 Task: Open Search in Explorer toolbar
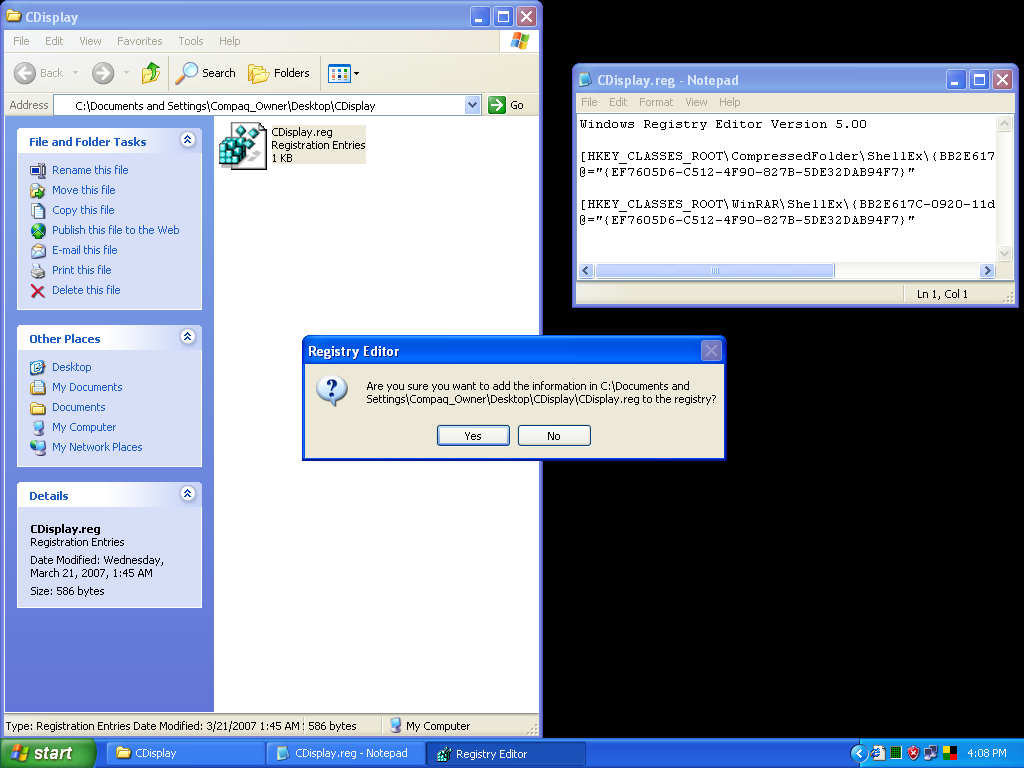[206, 73]
